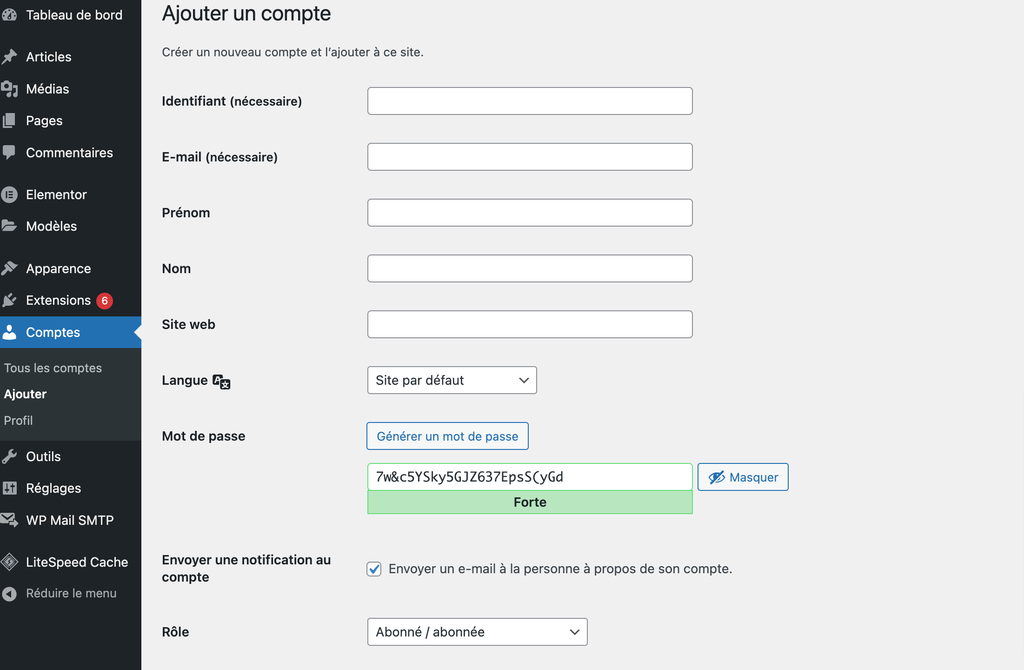1024x670 pixels.
Task: Click inside the E-mail field
Action: (x=530, y=156)
